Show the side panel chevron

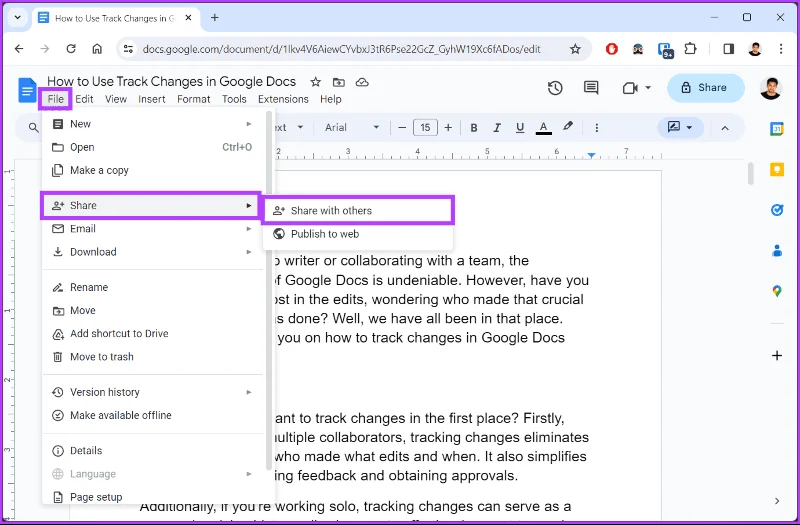tap(777, 501)
